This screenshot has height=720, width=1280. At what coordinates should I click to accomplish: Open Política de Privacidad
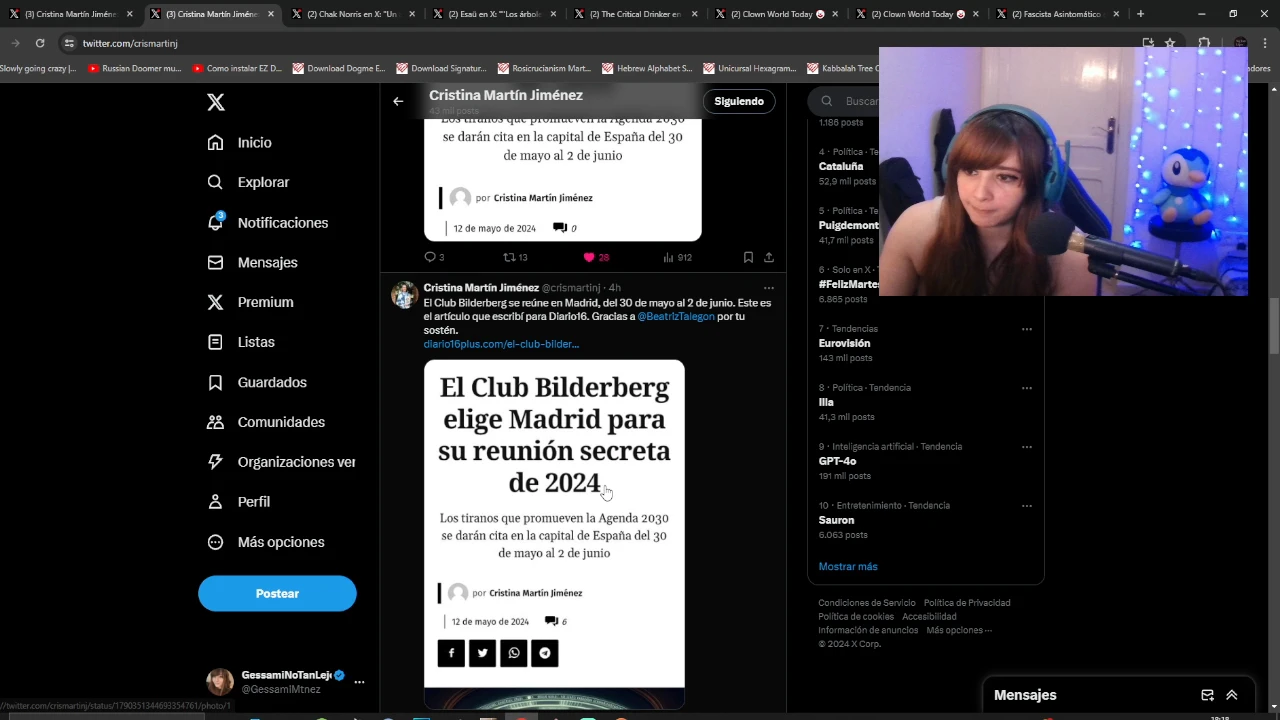click(x=967, y=603)
